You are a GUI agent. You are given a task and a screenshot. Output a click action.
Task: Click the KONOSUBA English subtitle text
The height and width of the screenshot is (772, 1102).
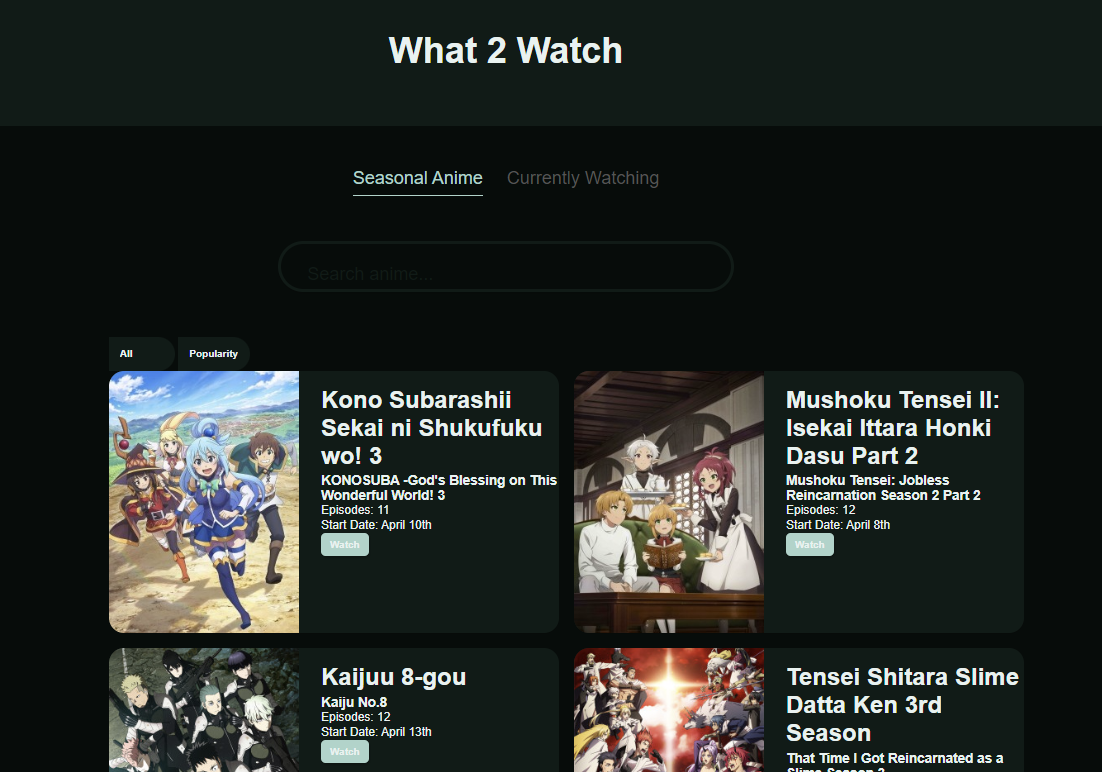[x=438, y=487]
